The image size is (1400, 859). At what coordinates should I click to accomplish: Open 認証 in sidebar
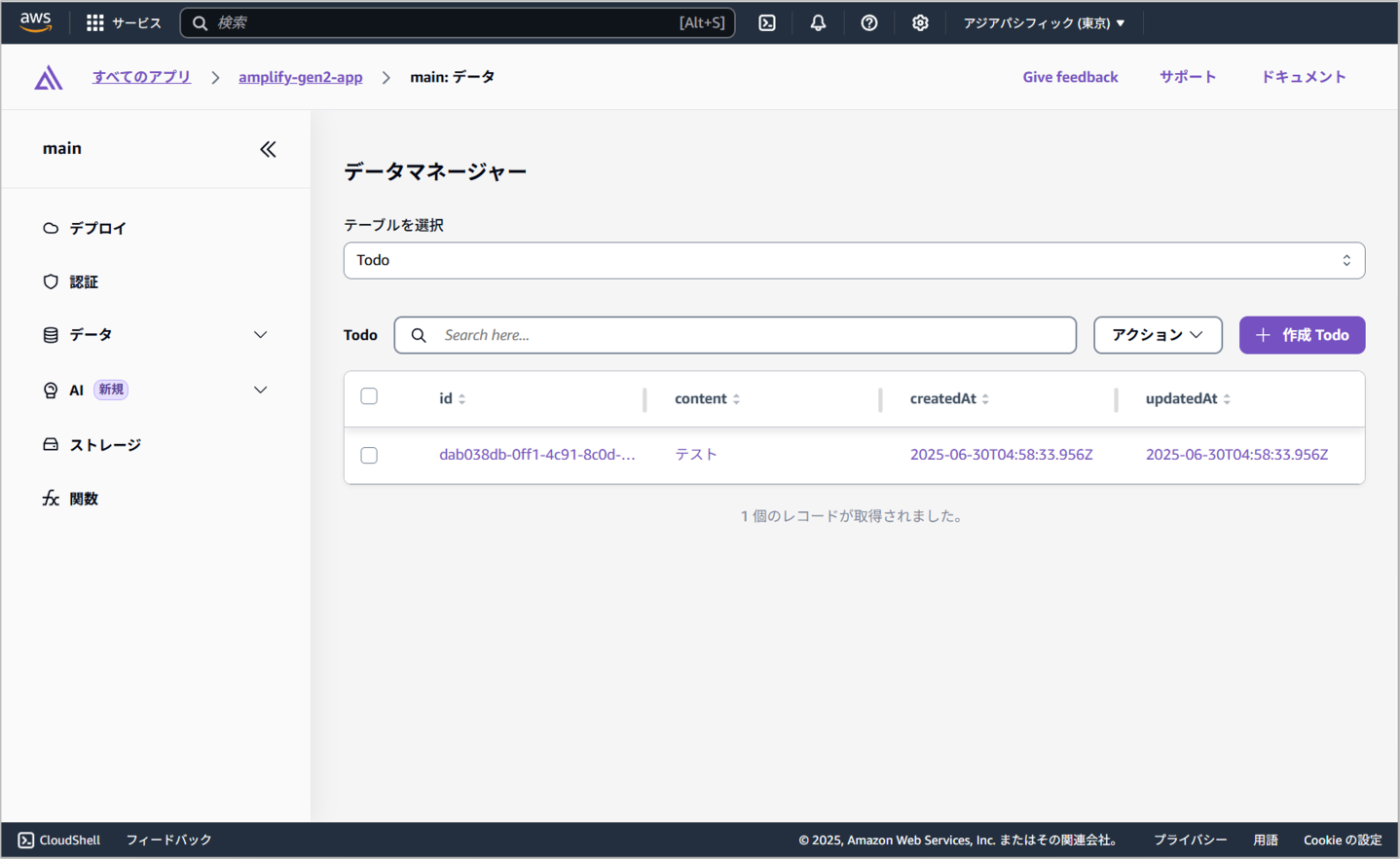click(x=84, y=281)
